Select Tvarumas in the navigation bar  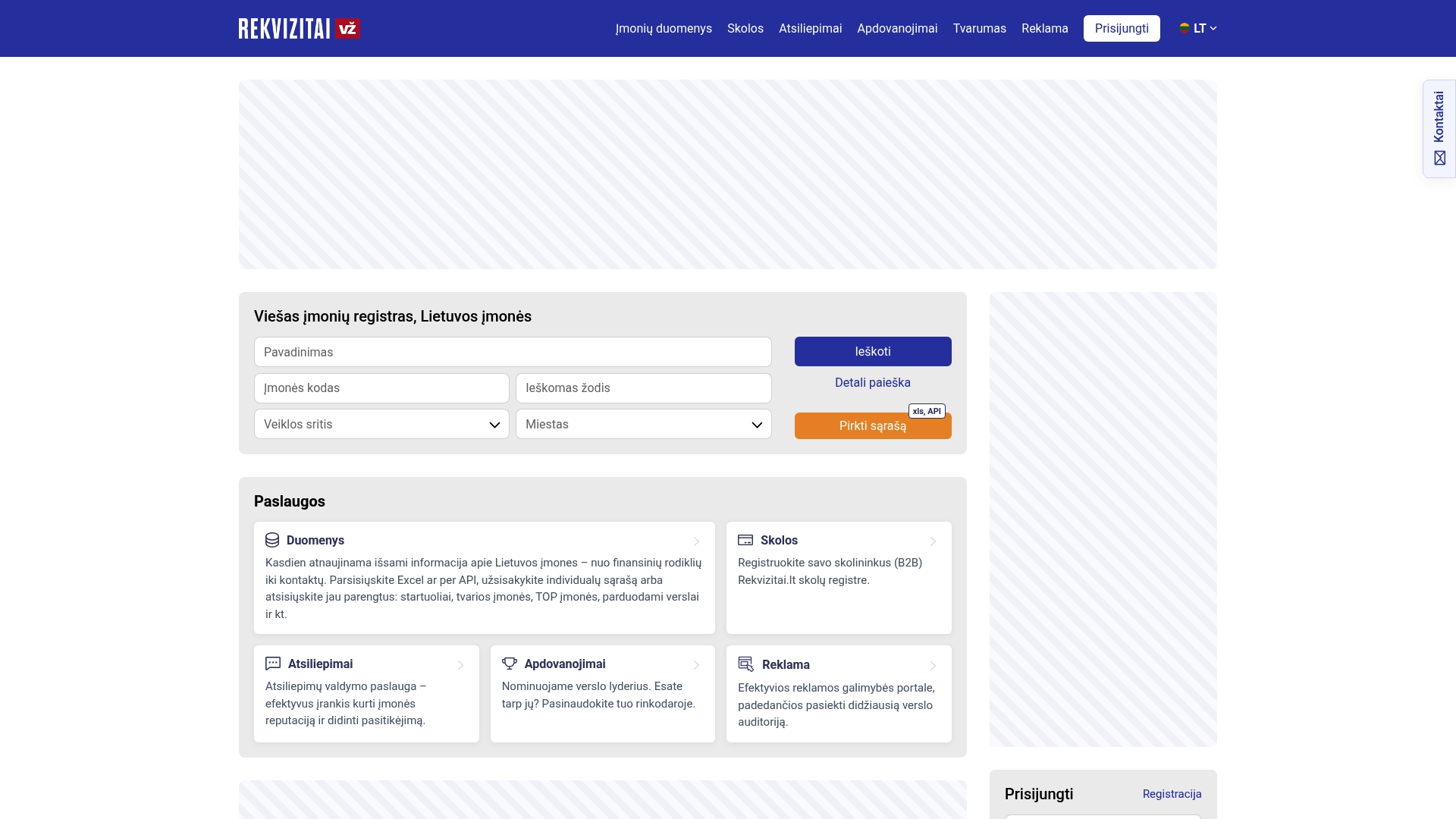click(x=979, y=28)
